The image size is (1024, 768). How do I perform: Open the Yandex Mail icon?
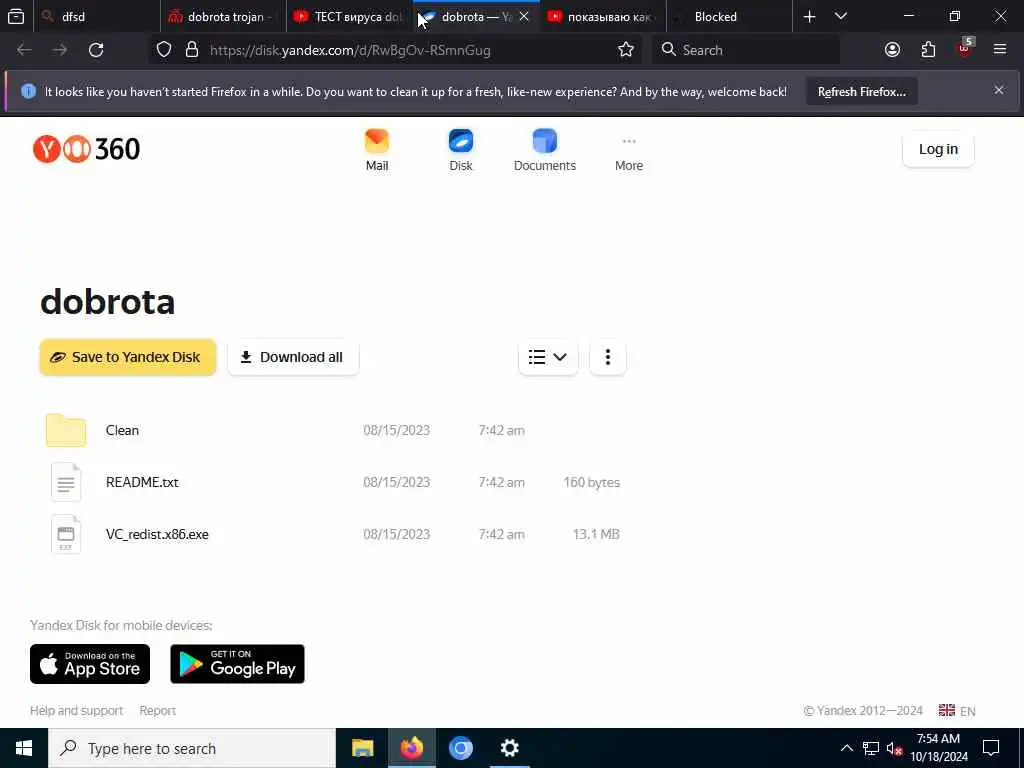tap(377, 141)
